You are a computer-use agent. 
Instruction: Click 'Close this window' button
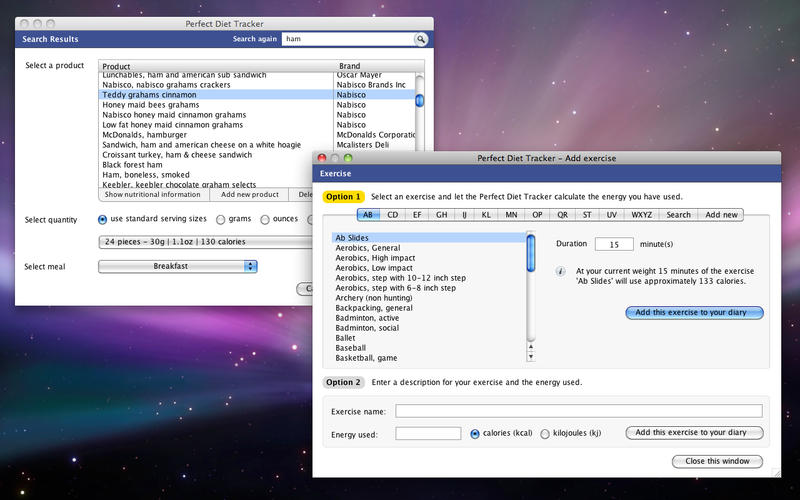(x=717, y=461)
